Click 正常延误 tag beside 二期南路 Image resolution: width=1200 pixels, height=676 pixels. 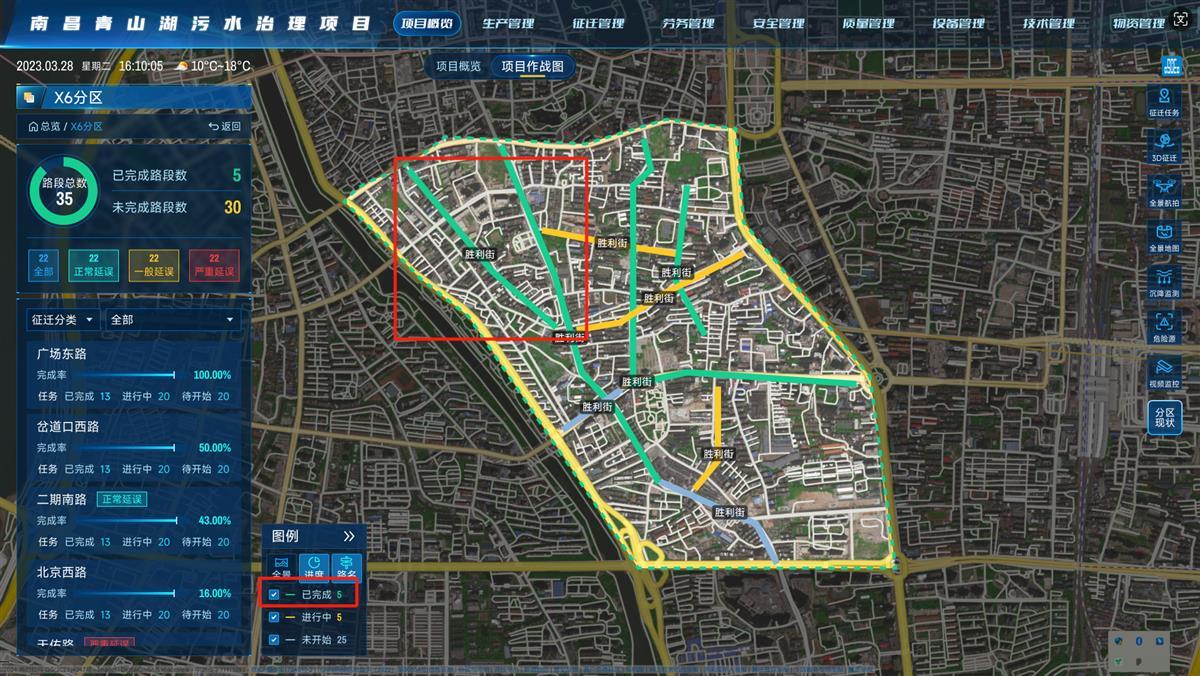pyautogui.click(x=122, y=499)
